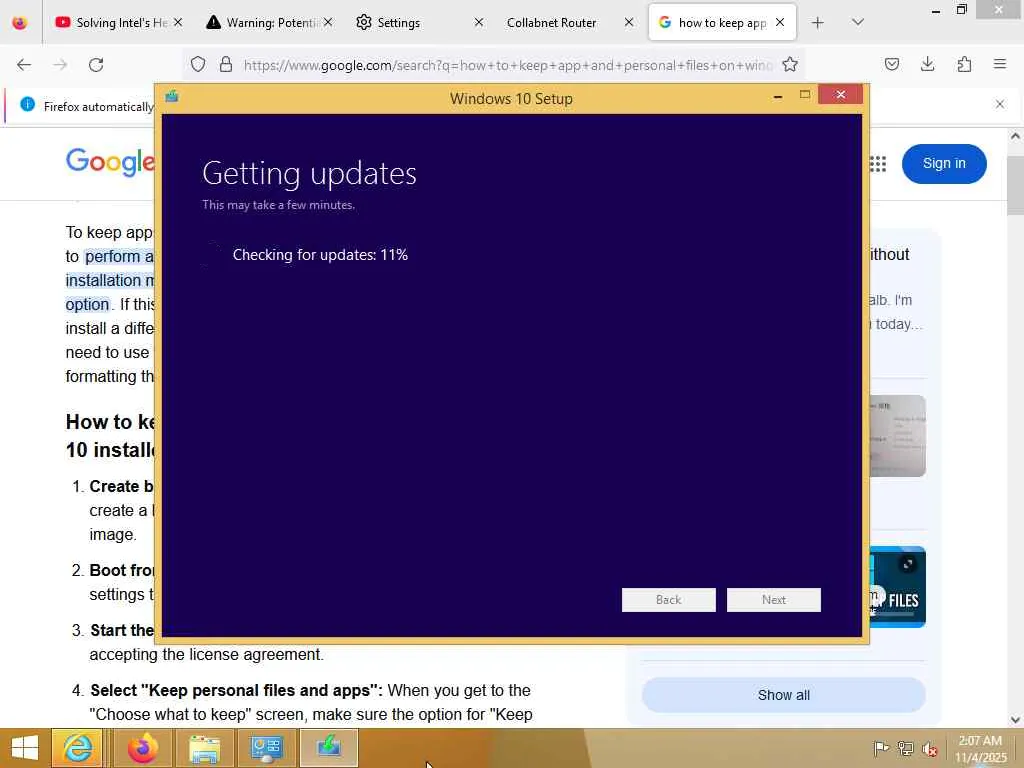Launch Internet Explorer from the taskbar
The height and width of the screenshot is (768, 1024).
point(77,748)
